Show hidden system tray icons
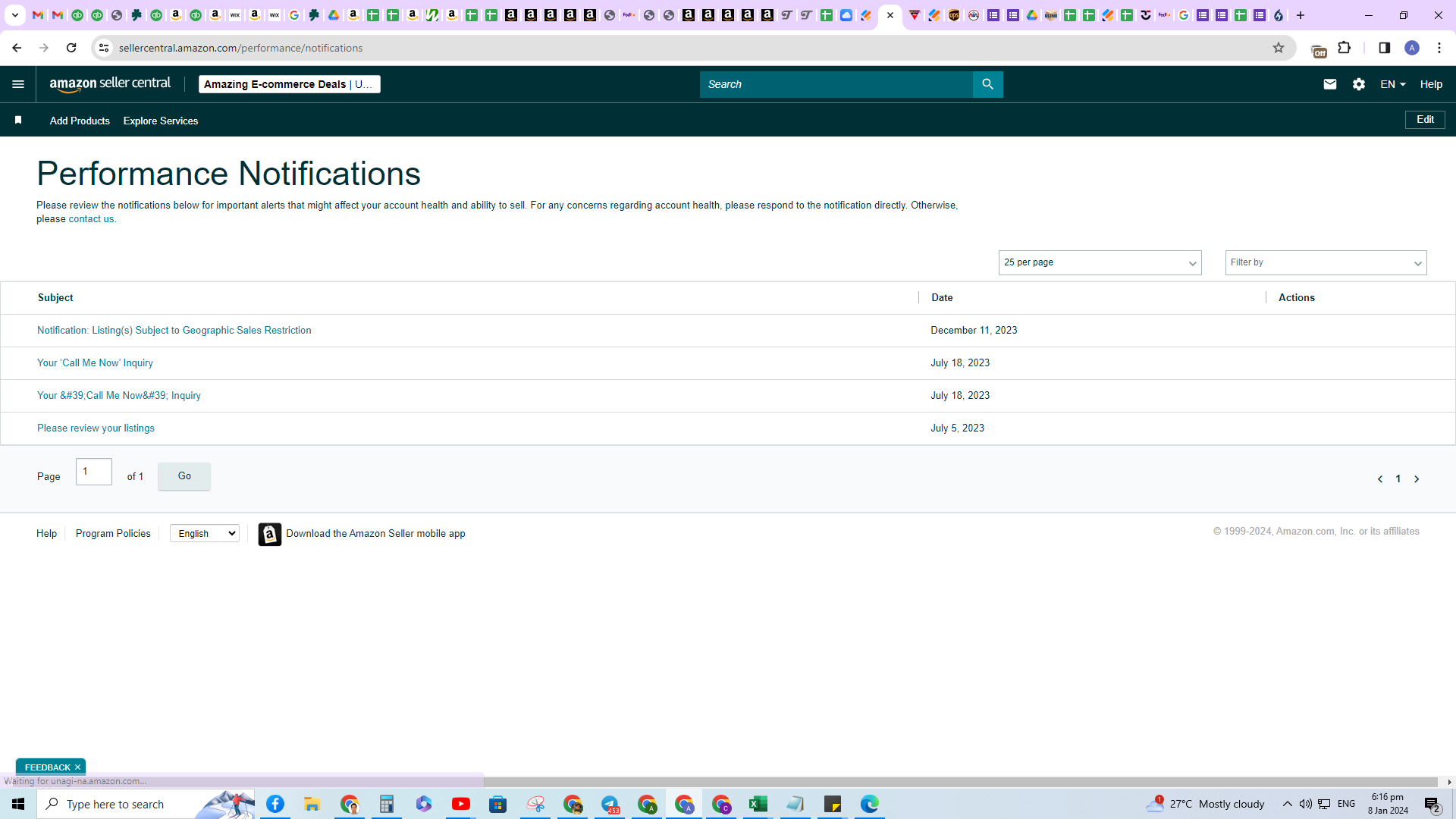This screenshot has height=819, width=1456. 1287,804
